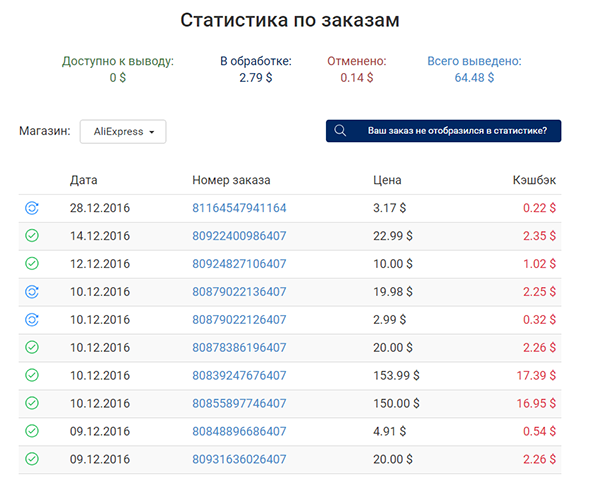Click 'Номер заказа' column header

click(x=231, y=181)
